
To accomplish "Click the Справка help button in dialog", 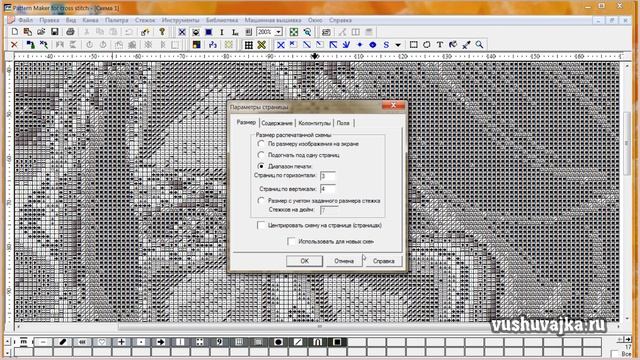I will pos(384,261).
